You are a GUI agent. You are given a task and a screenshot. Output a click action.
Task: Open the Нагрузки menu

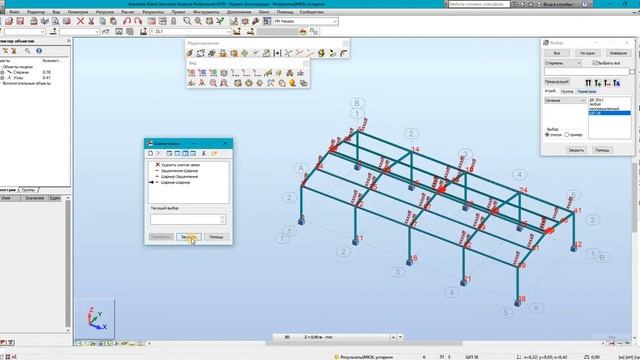click(x=104, y=12)
